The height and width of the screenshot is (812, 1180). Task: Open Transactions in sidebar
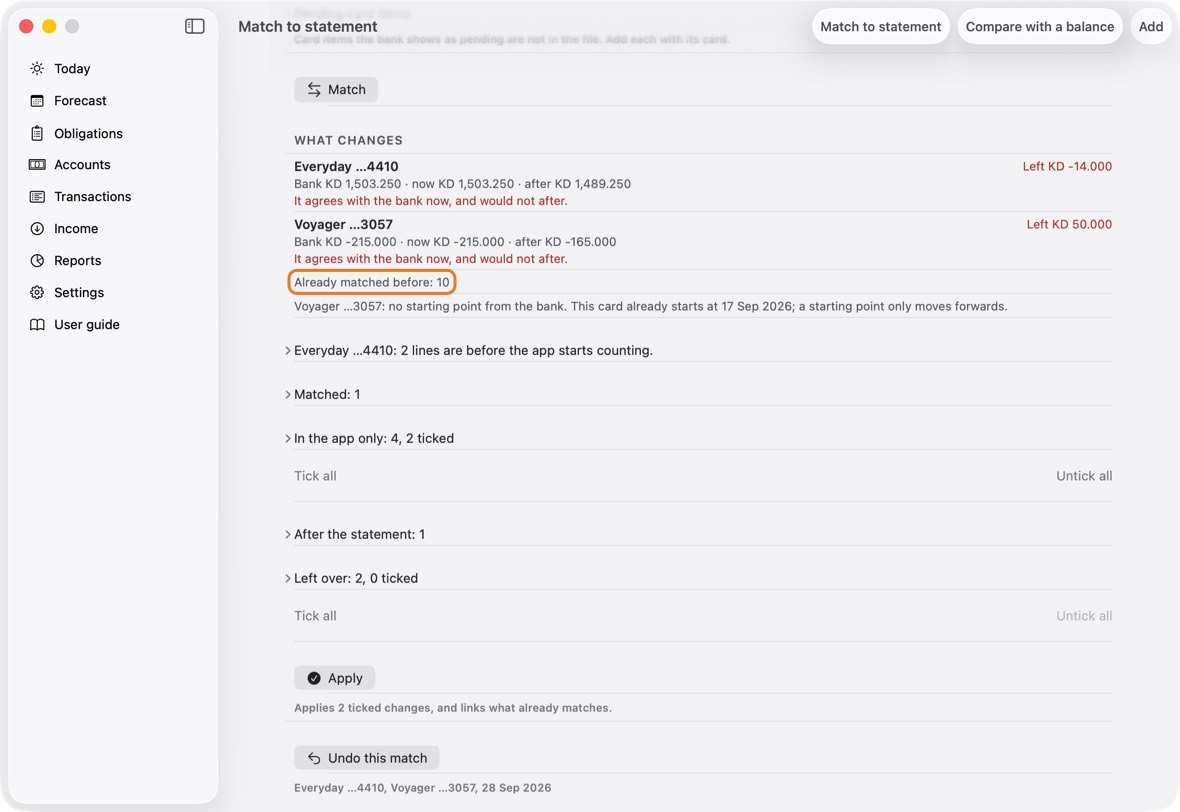(x=93, y=196)
